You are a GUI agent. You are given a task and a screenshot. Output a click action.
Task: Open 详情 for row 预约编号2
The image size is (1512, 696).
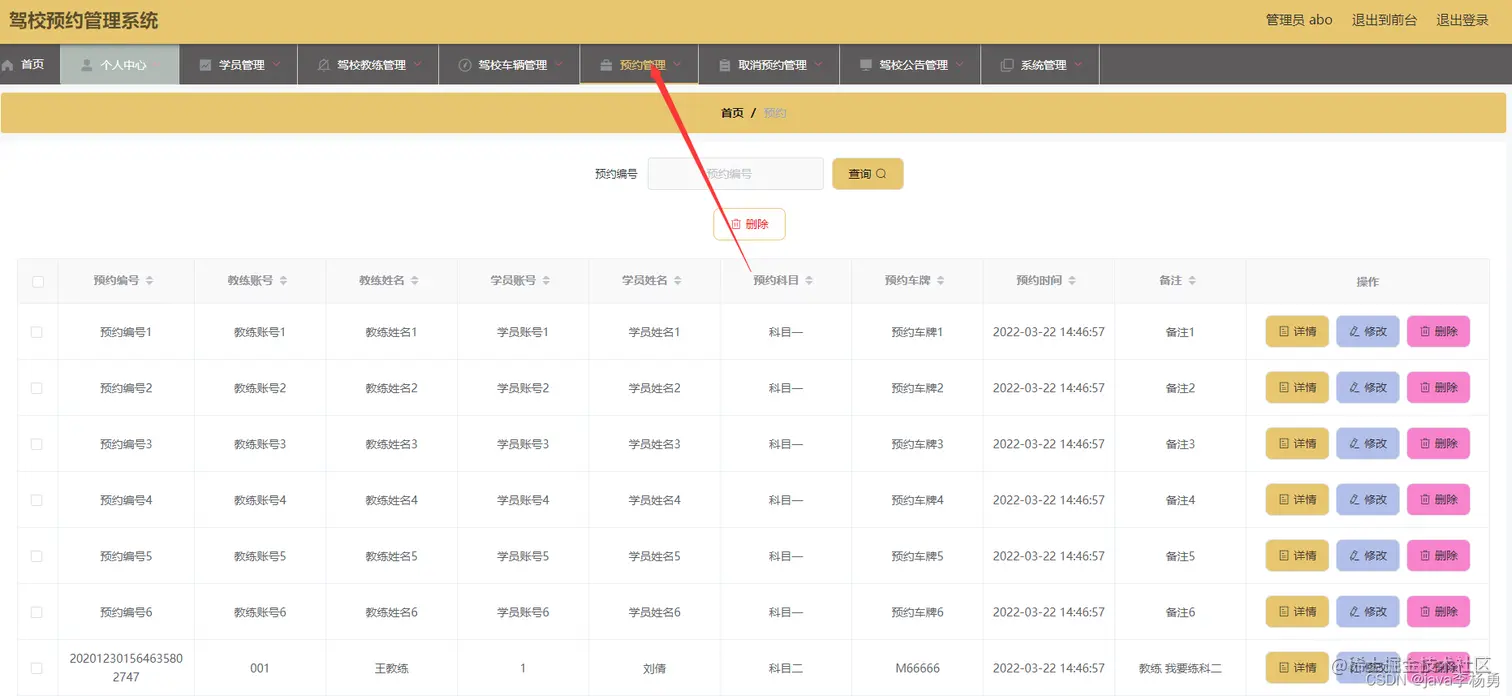point(1297,388)
